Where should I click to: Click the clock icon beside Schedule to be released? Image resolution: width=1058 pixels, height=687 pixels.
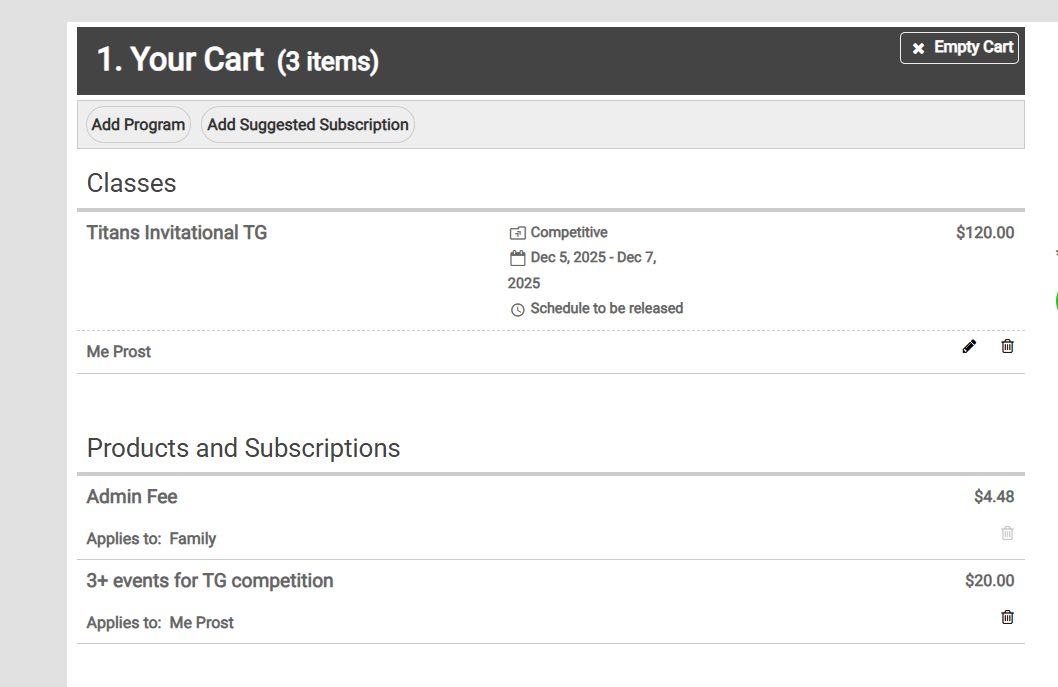tap(517, 310)
